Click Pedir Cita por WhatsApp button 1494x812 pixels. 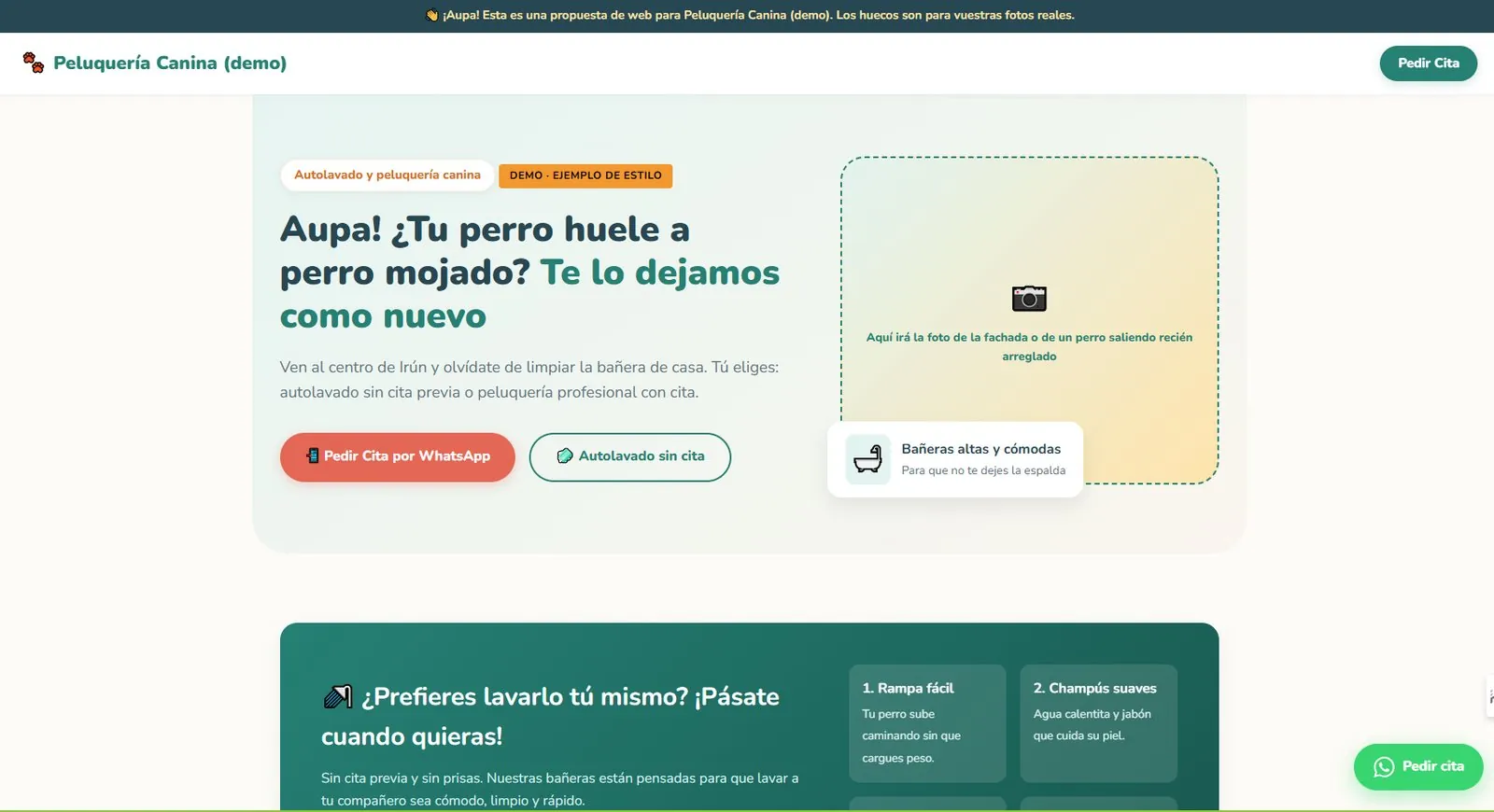[x=397, y=456]
